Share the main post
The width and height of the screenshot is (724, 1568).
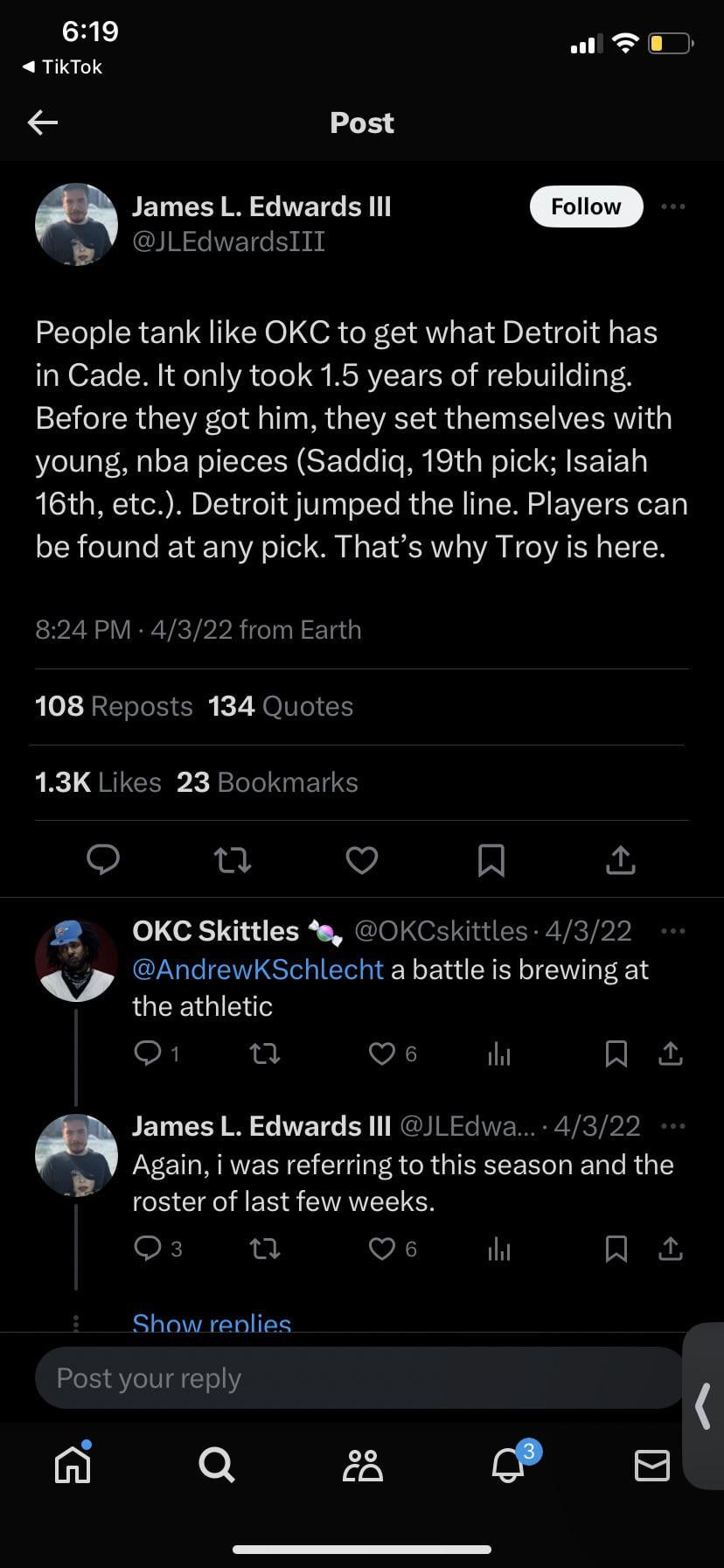pos(620,860)
